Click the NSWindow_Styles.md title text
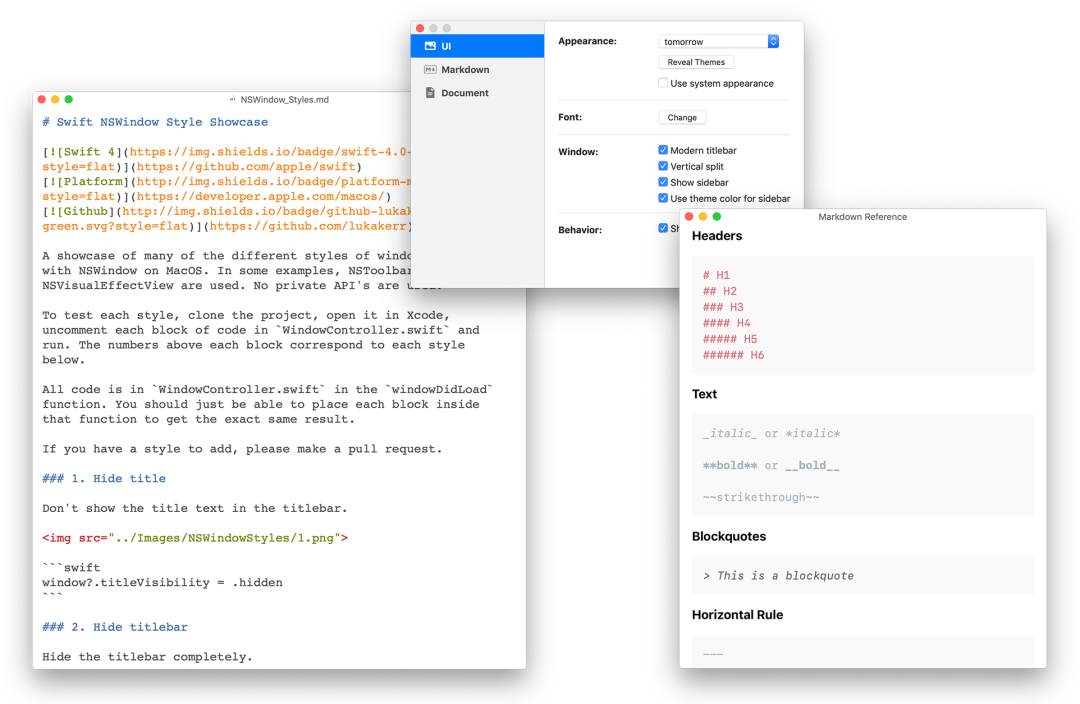 pos(284,100)
